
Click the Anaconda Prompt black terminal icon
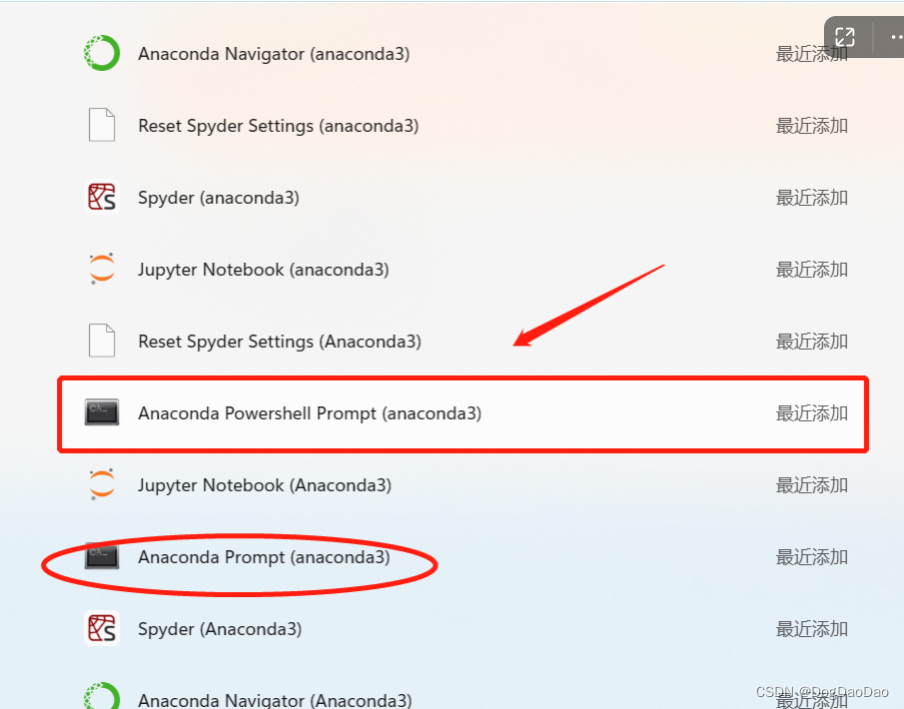pyautogui.click(x=101, y=557)
